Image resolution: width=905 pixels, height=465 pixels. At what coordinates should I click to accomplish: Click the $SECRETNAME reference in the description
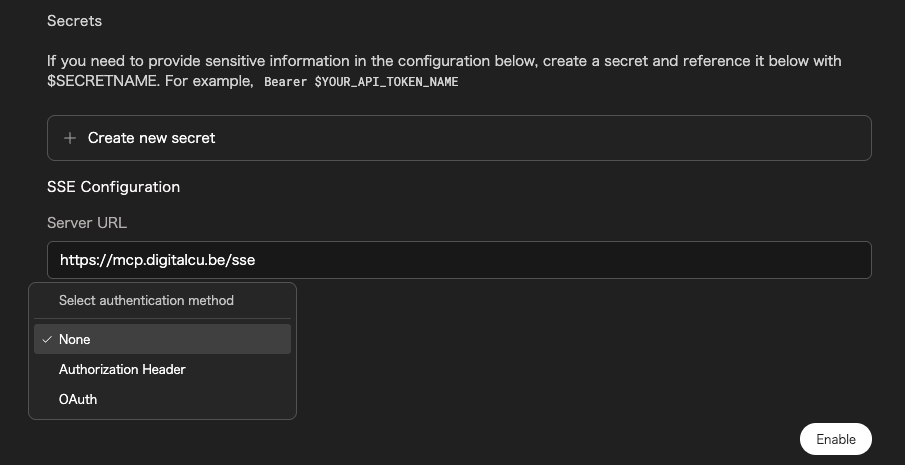click(x=102, y=81)
